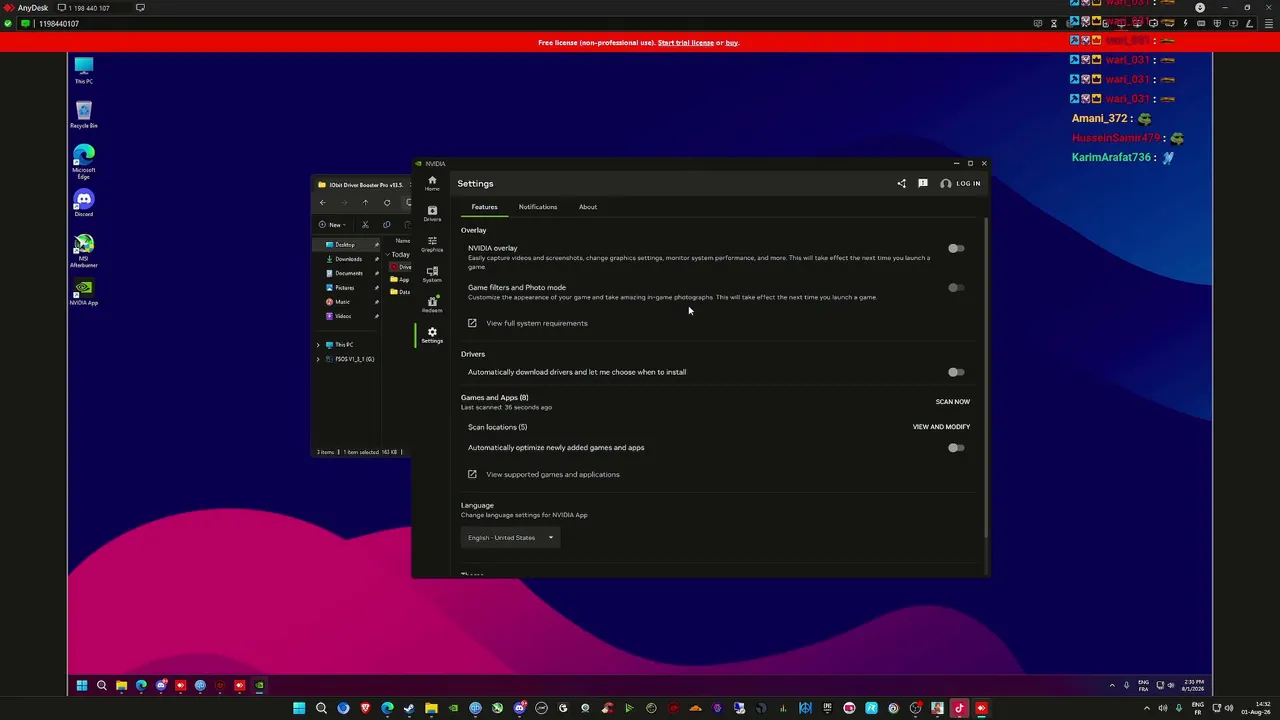Click the Windows Start button on local taskbar
Viewport: 1280px width, 720px height.
click(x=299, y=708)
